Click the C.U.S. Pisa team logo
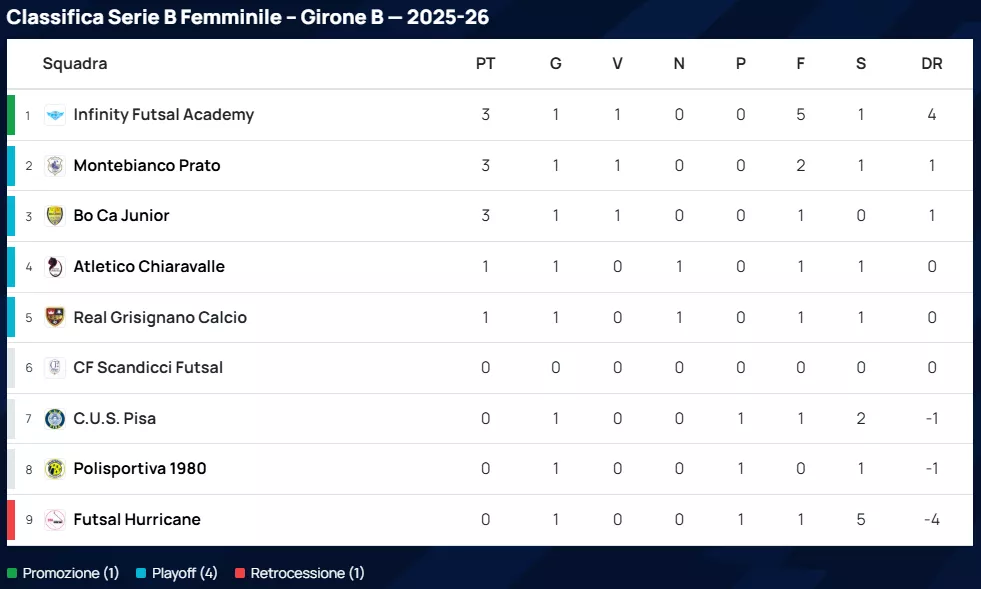981x589 pixels. (55, 419)
